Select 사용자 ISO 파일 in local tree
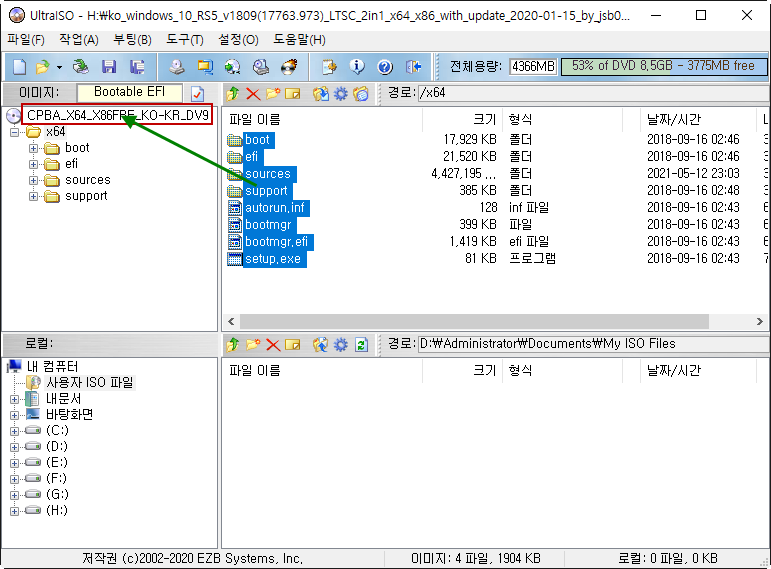Image resolution: width=771 pixels, height=569 pixels. pos(89,383)
